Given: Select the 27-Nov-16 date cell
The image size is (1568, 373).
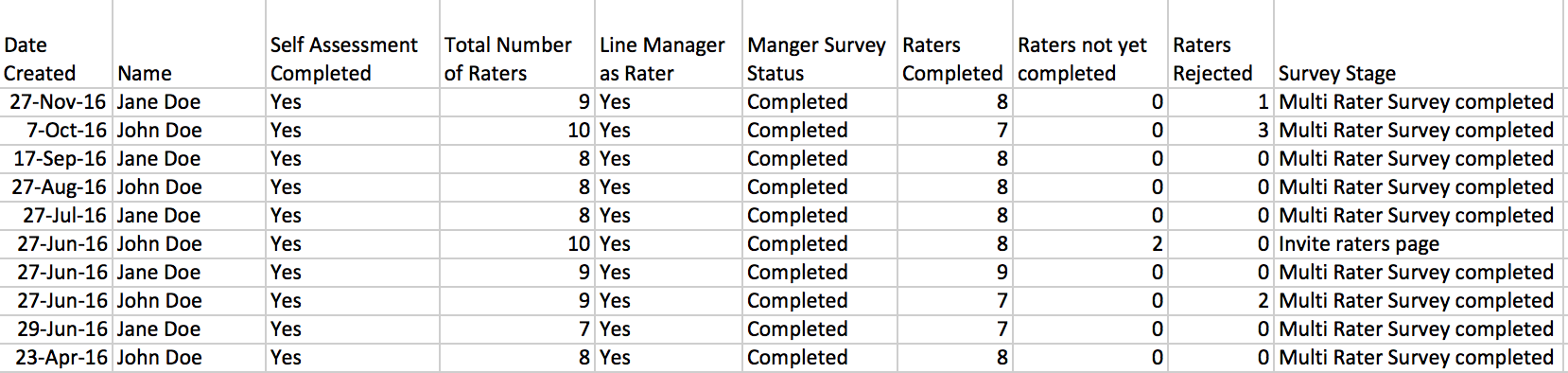Looking at the screenshot, I should pyautogui.click(x=56, y=102).
